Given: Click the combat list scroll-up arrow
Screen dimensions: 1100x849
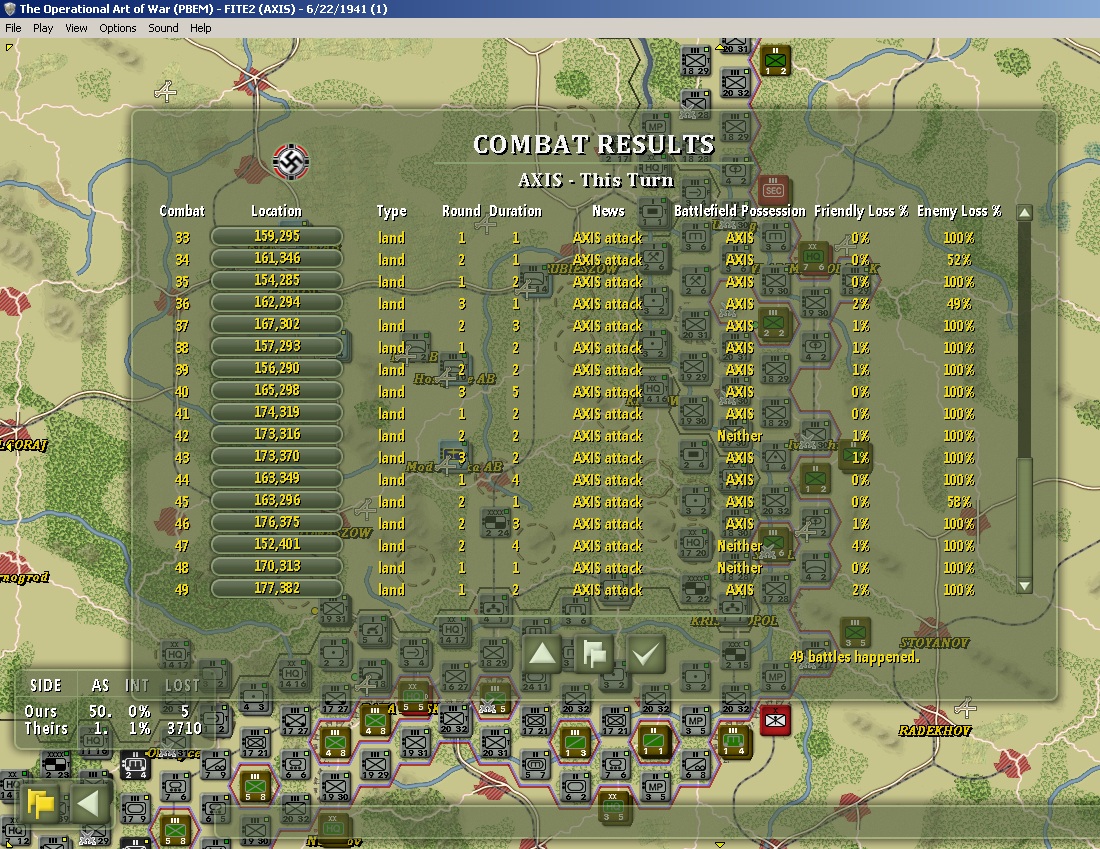Looking at the screenshot, I should point(1024,213).
